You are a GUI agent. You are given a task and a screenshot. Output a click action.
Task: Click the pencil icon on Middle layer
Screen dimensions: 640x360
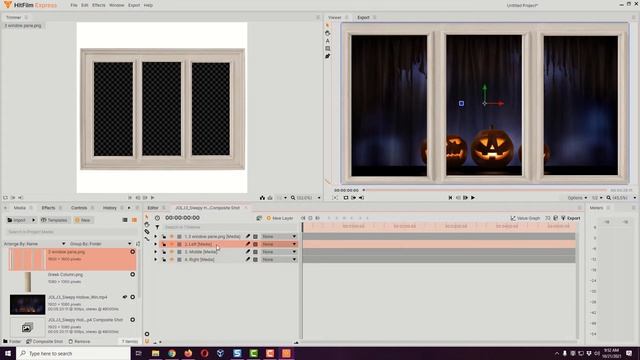(x=247, y=252)
